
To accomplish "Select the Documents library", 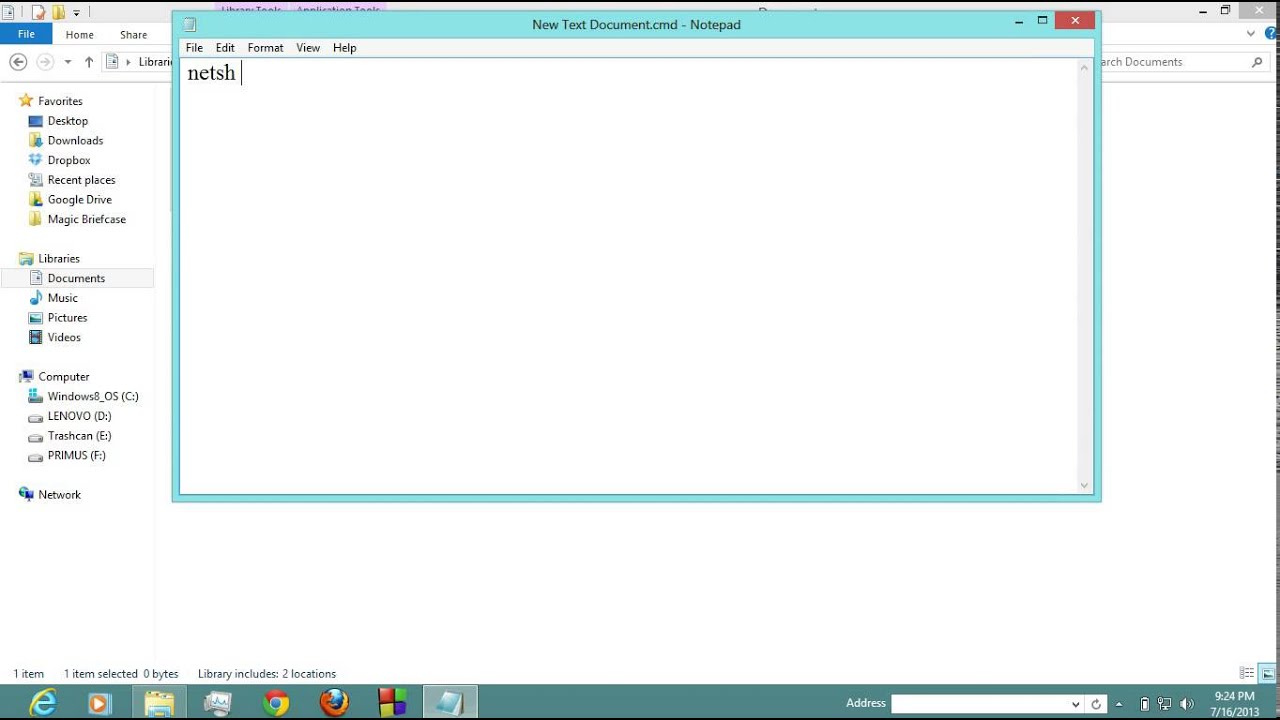I will (x=76, y=278).
